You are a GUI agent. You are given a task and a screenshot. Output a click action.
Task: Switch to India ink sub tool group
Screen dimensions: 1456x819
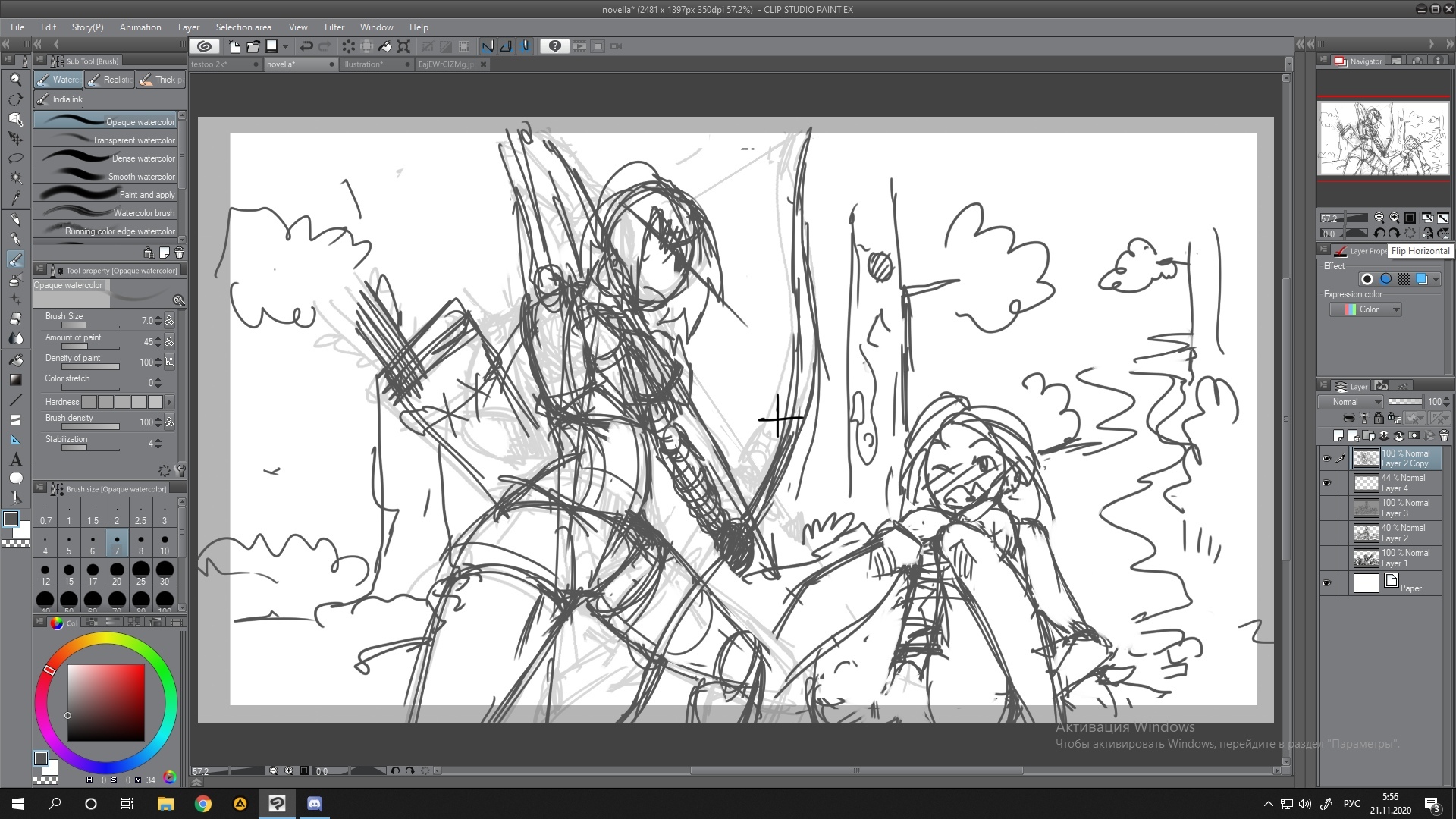click(59, 99)
